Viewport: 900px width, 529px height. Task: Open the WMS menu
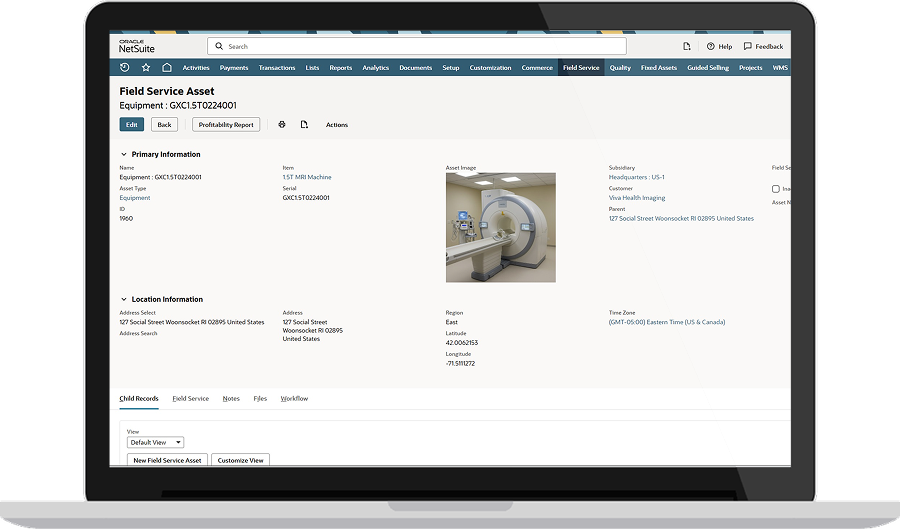coord(780,68)
